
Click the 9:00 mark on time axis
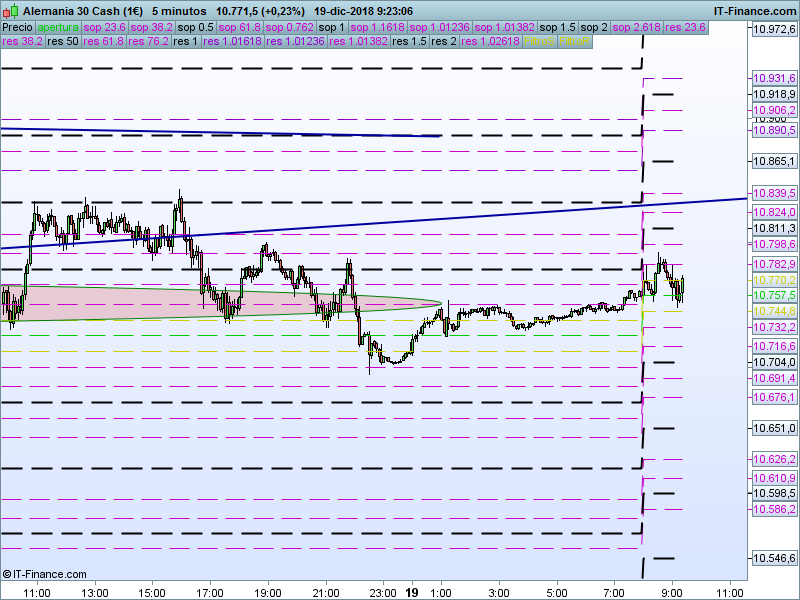[x=672, y=593]
